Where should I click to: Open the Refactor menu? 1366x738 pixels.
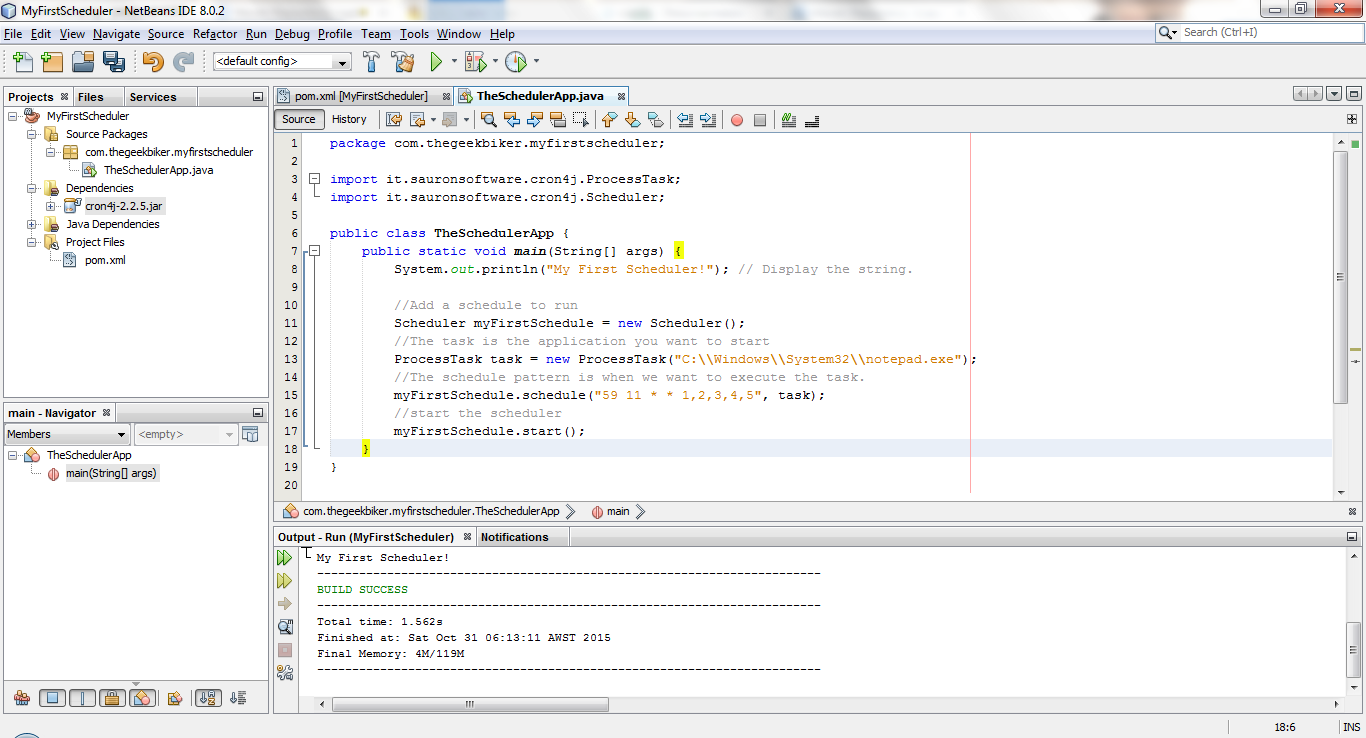(x=215, y=33)
